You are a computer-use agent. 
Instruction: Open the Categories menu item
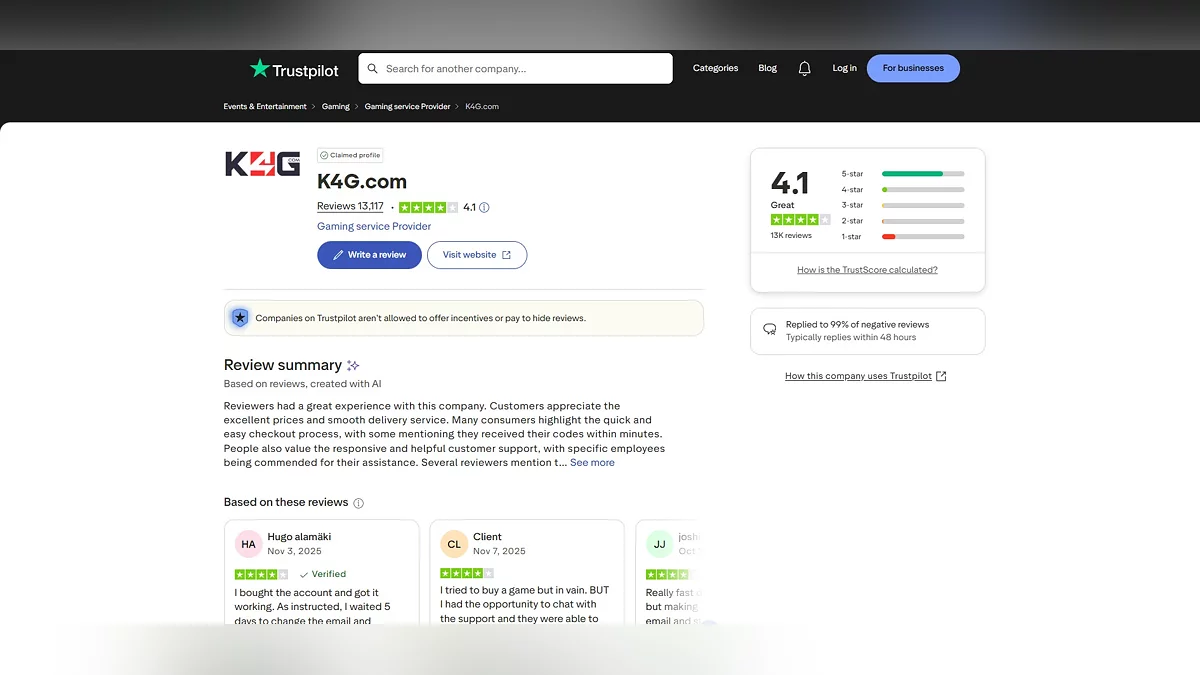[x=715, y=68]
